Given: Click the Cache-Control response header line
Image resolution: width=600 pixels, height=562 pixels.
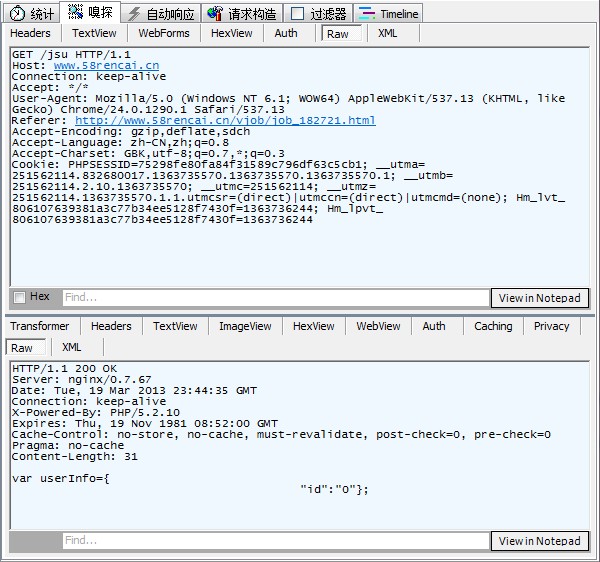Looking at the screenshot, I should pos(281,435).
